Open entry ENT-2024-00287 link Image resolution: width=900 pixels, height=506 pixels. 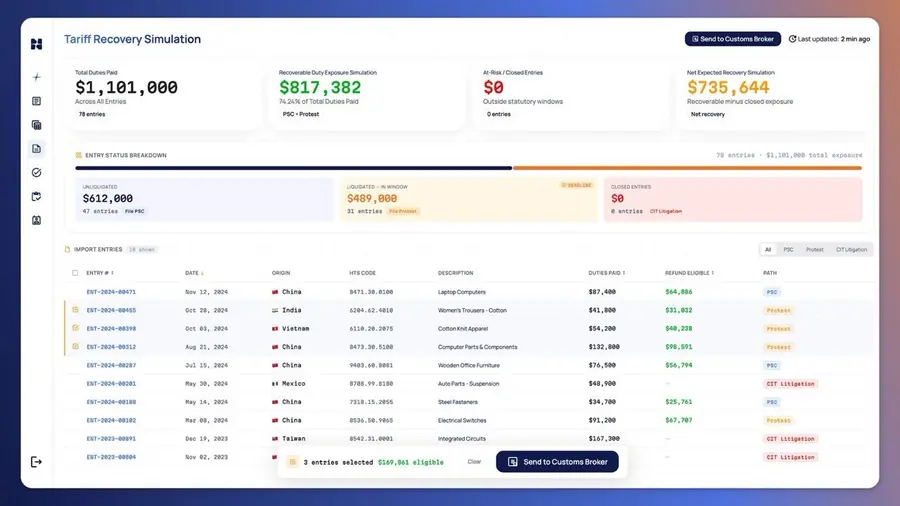(x=111, y=365)
